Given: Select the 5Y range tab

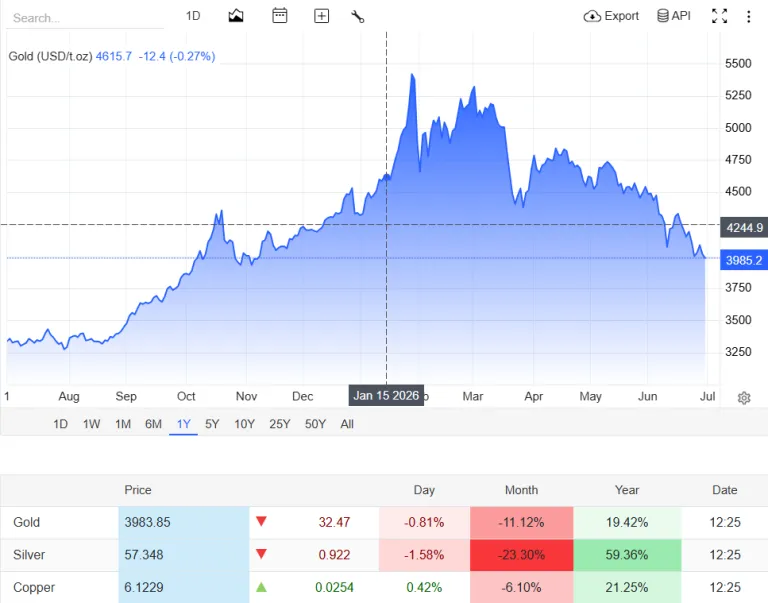Looking at the screenshot, I should click(212, 424).
